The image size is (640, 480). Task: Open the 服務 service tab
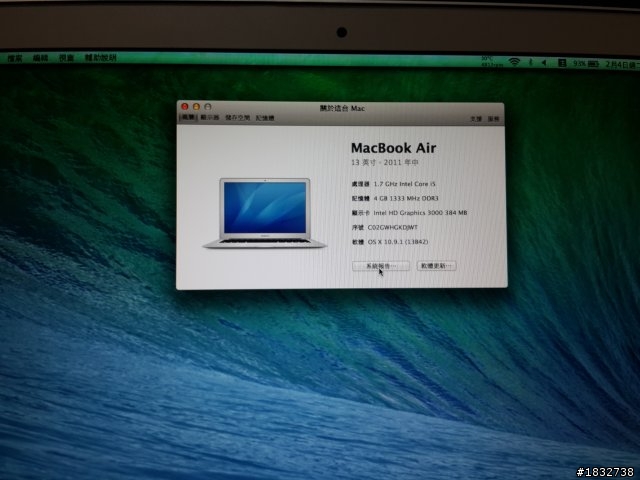click(493, 119)
